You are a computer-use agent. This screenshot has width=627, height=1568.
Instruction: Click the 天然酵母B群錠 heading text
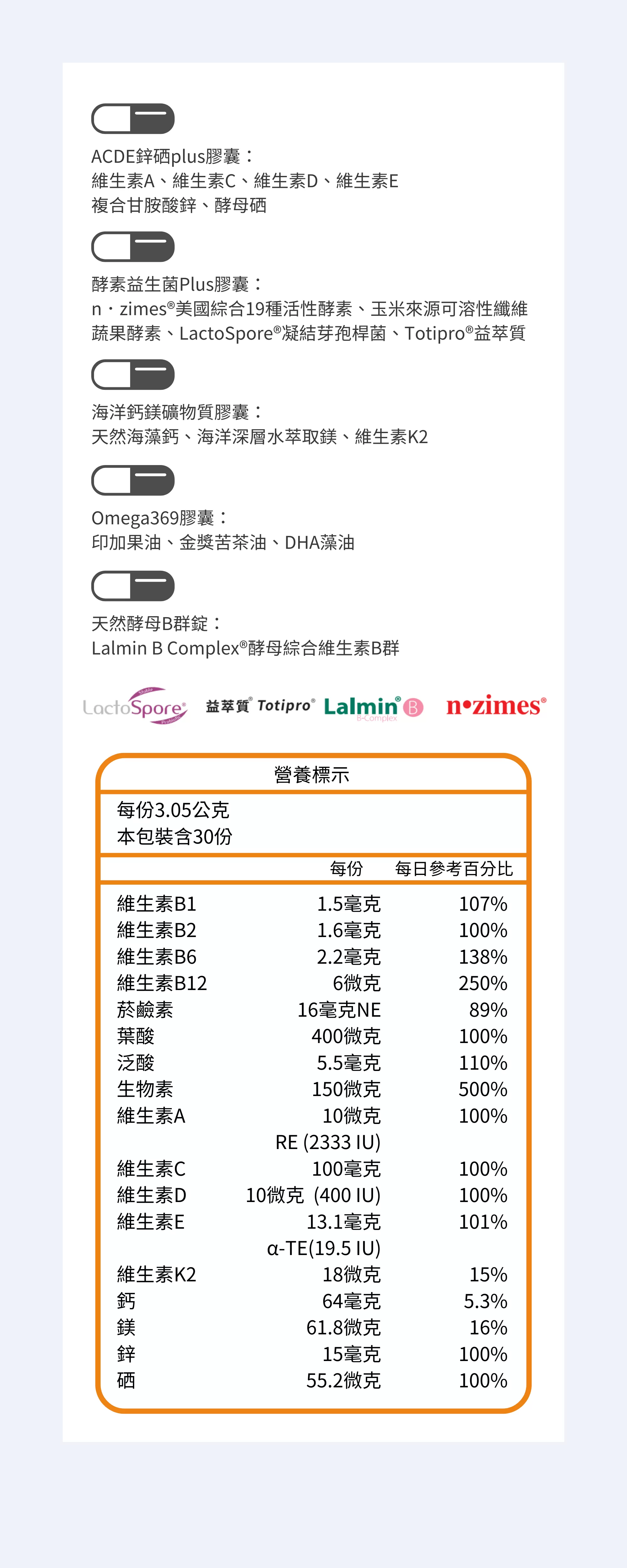156,623
